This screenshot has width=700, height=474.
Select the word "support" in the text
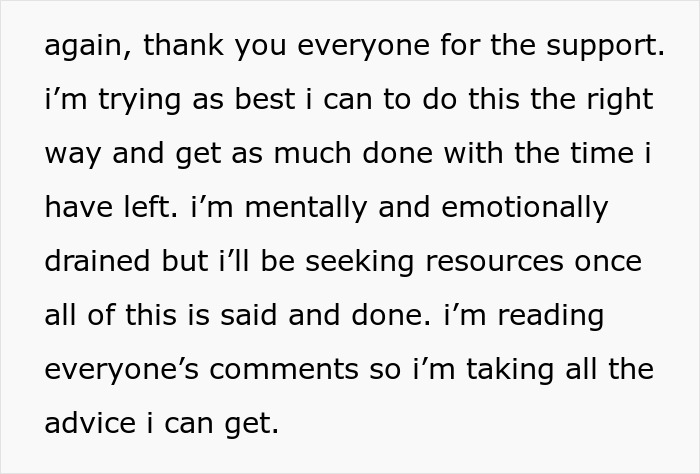tap(601, 46)
